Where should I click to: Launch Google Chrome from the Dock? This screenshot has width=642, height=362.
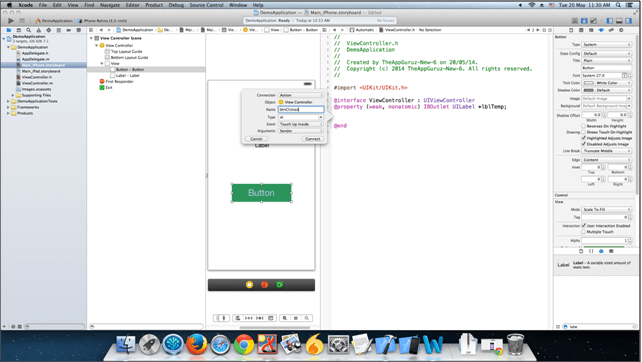[x=244, y=344]
